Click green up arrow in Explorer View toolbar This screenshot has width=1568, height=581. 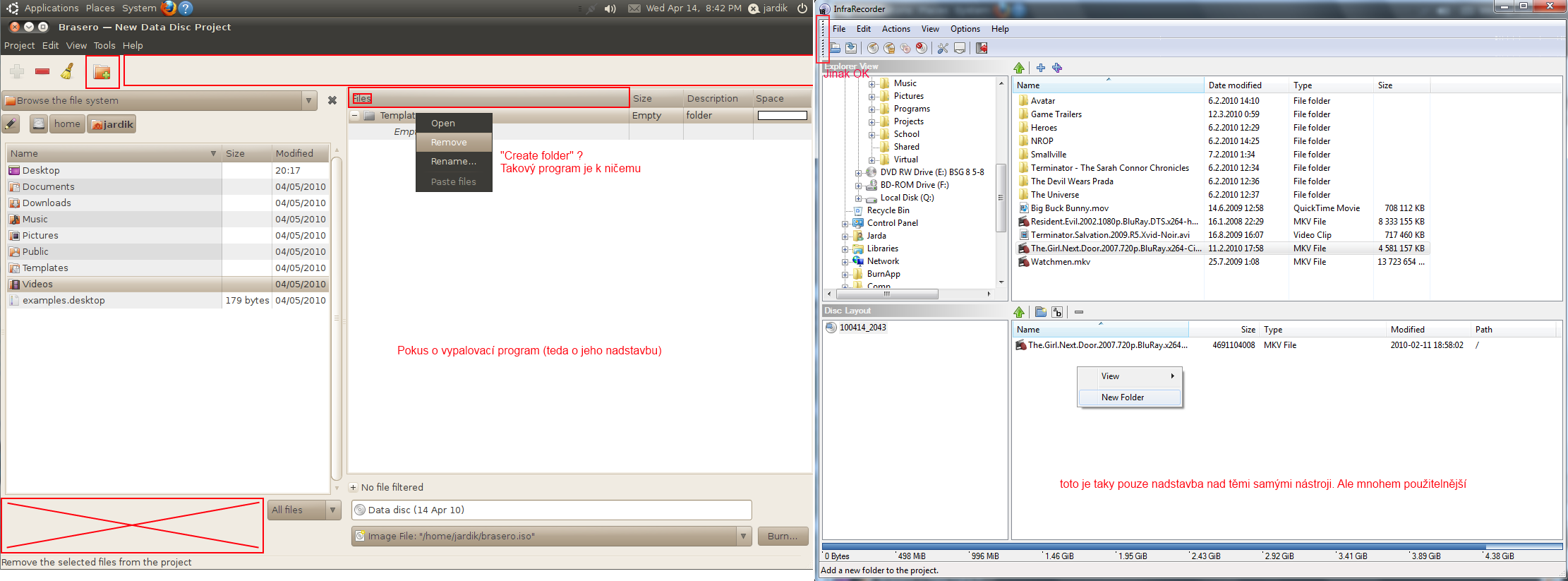click(x=1019, y=68)
